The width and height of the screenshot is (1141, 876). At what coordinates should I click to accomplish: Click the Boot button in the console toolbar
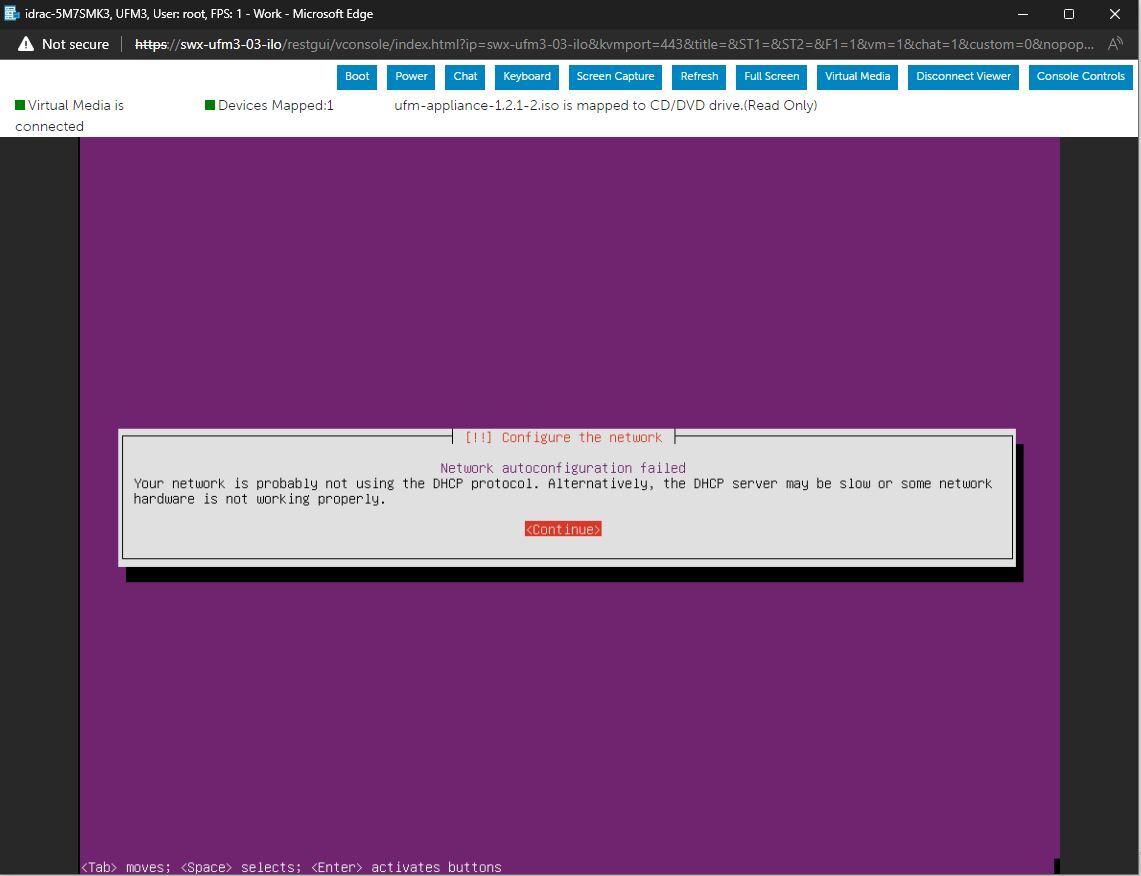click(357, 76)
